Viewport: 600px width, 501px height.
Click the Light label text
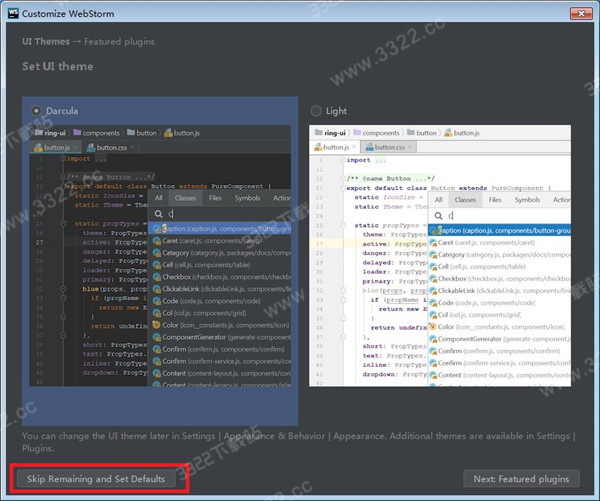(336, 111)
